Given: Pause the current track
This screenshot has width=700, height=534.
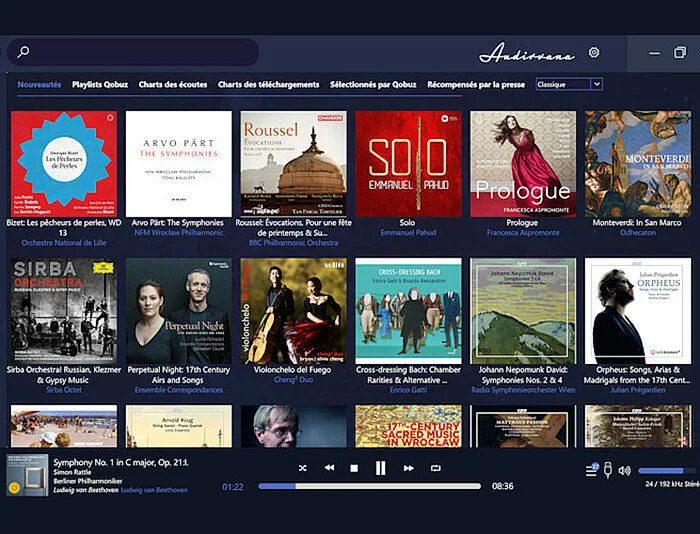Looking at the screenshot, I should (x=380, y=468).
